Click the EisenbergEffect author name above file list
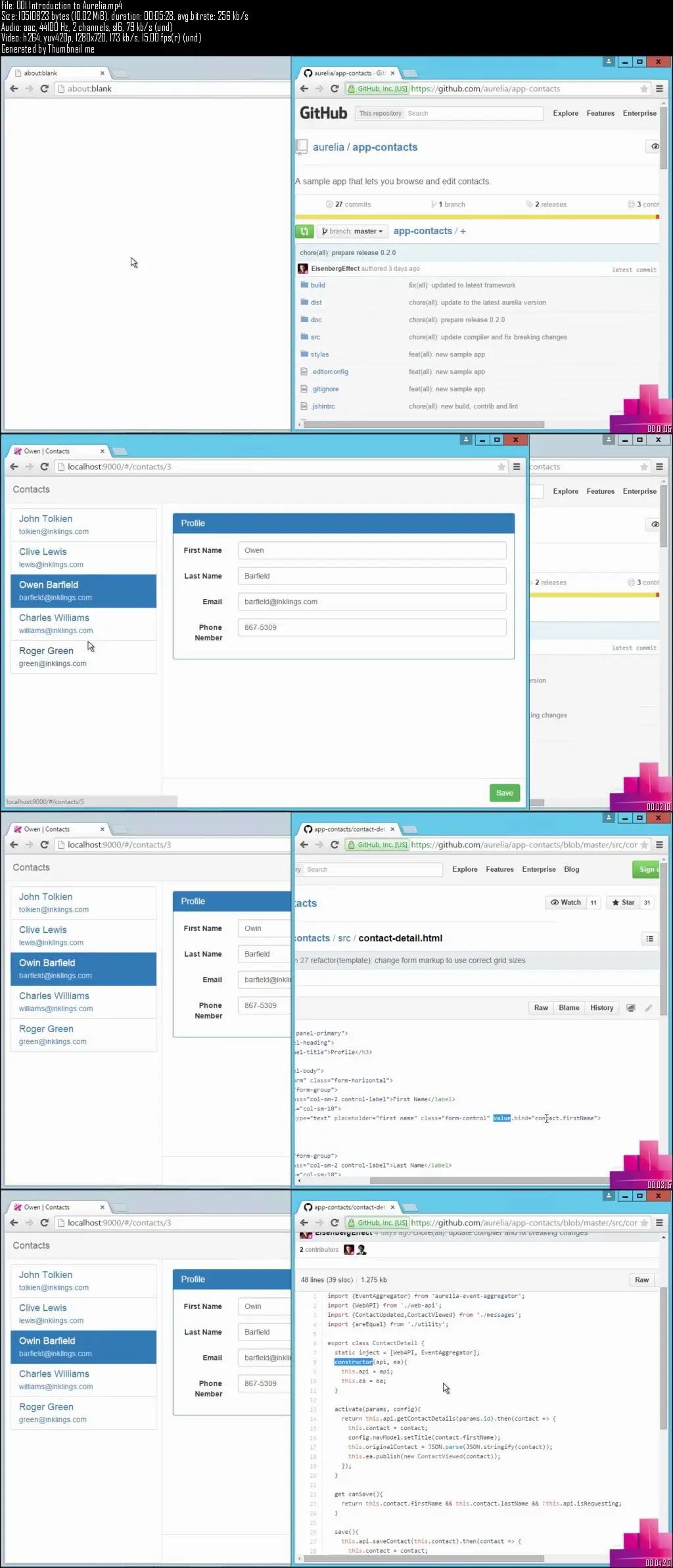 pyautogui.click(x=335, y=269)
